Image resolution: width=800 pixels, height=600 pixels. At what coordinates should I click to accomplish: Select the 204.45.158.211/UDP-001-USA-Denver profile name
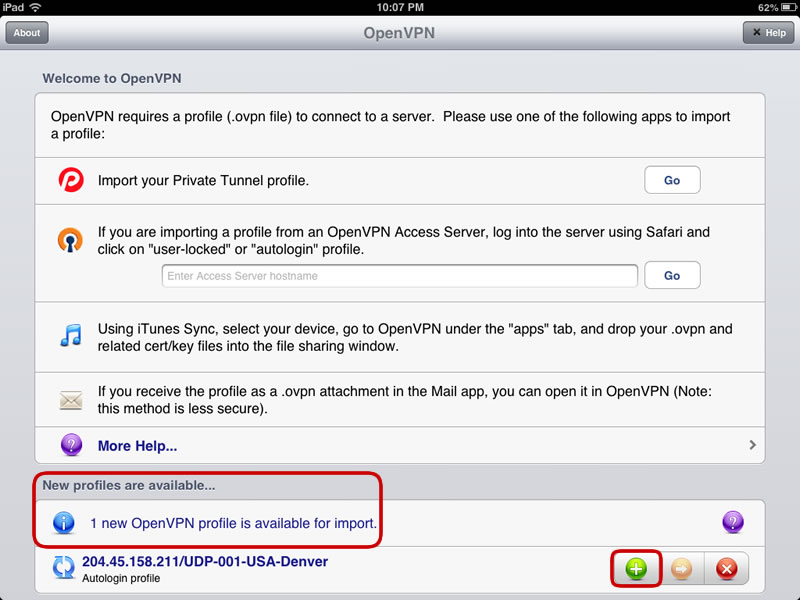coord(205,561)
